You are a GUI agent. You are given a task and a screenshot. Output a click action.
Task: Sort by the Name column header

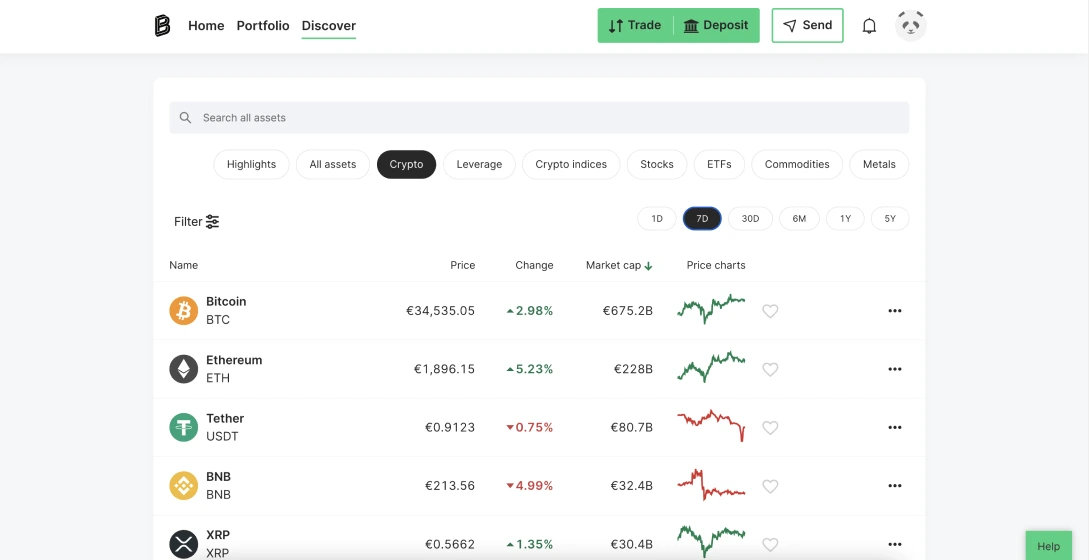point(183,265)
